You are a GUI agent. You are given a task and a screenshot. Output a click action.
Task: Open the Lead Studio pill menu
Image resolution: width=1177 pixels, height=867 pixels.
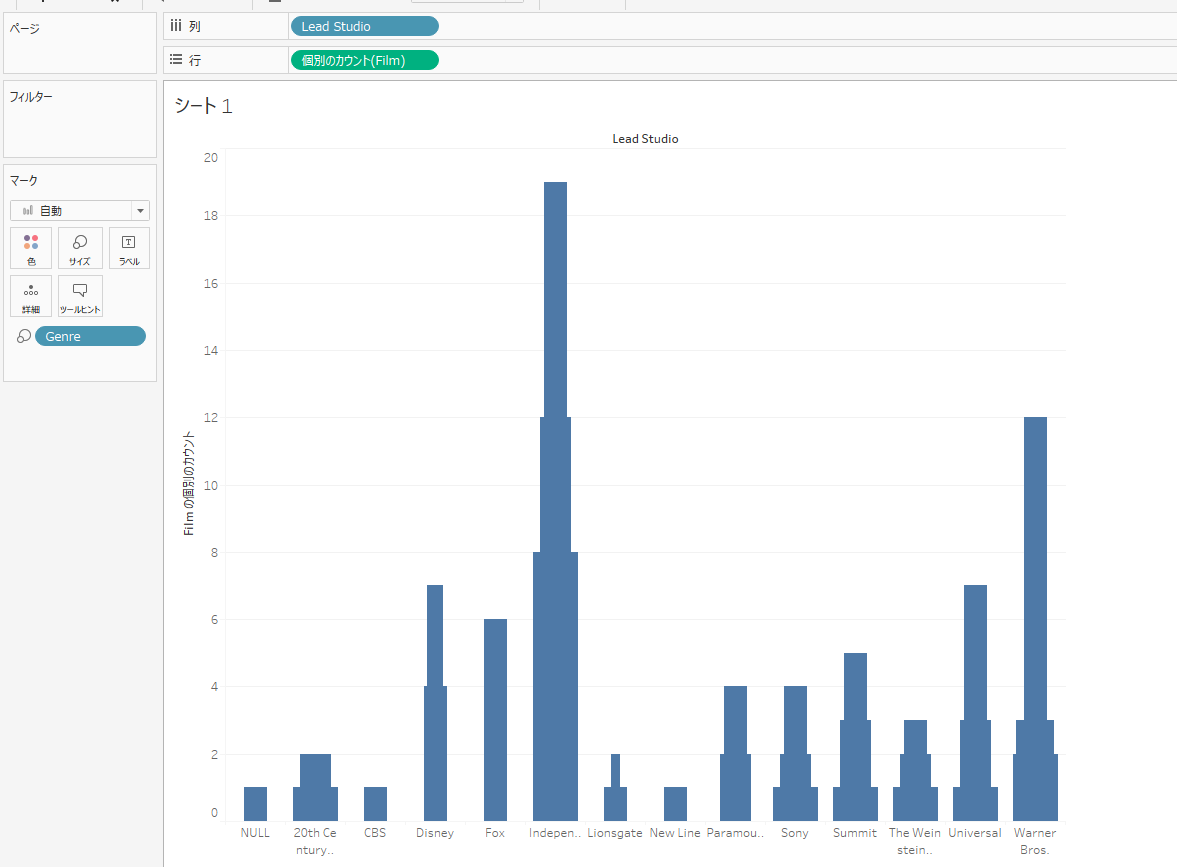pos(364,26)
